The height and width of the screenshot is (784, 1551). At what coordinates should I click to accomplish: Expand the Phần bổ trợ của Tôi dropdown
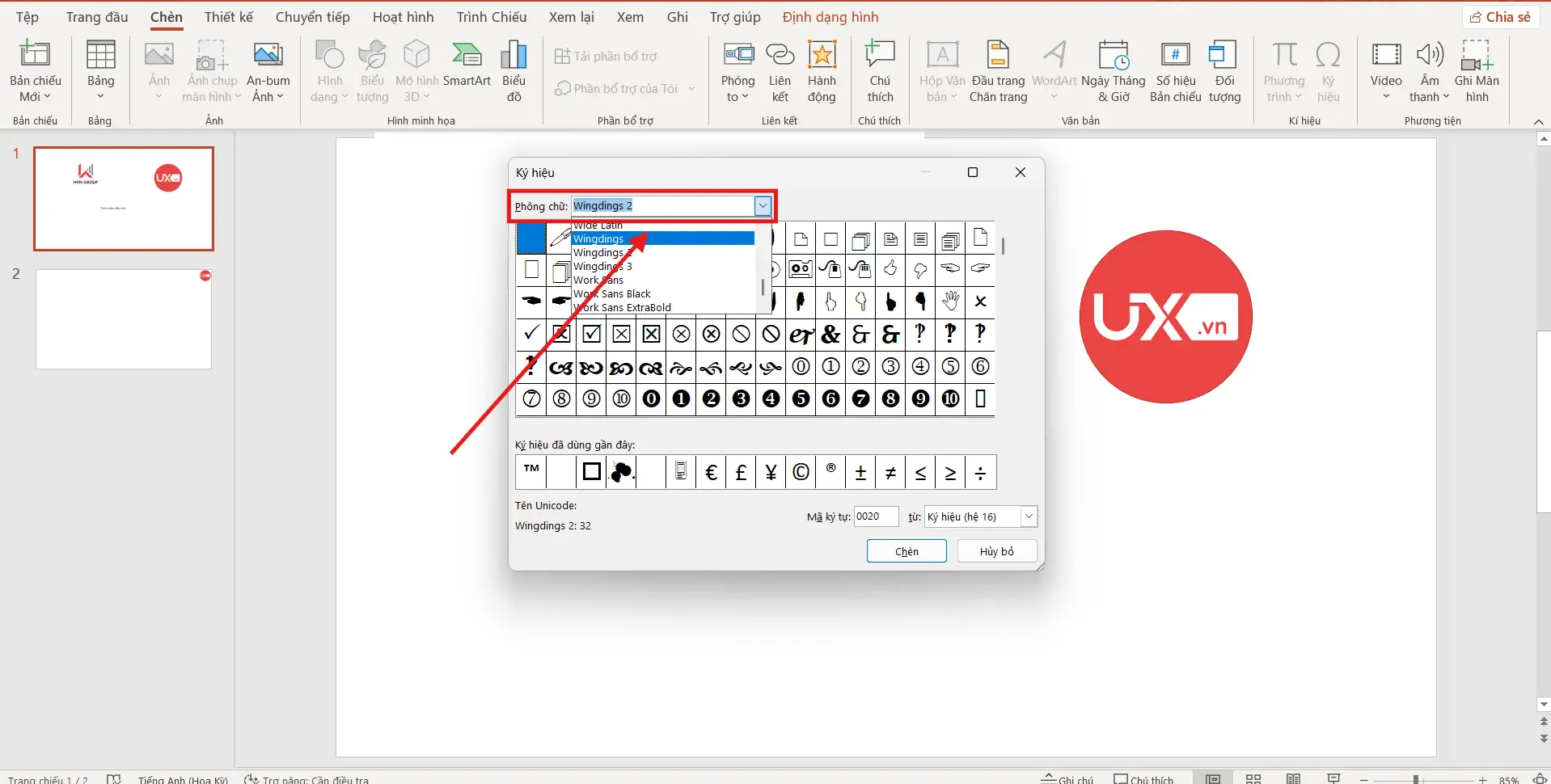(x=692, y=88)
